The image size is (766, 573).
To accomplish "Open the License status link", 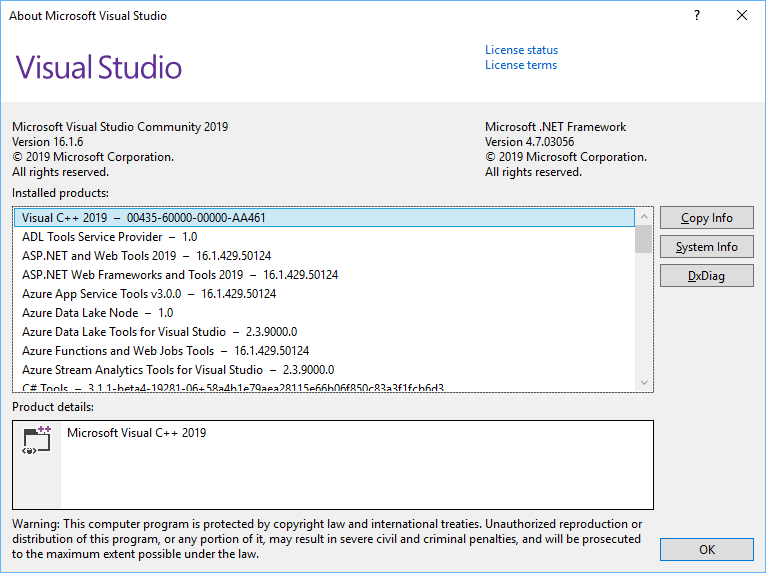I will click(521, 50).
